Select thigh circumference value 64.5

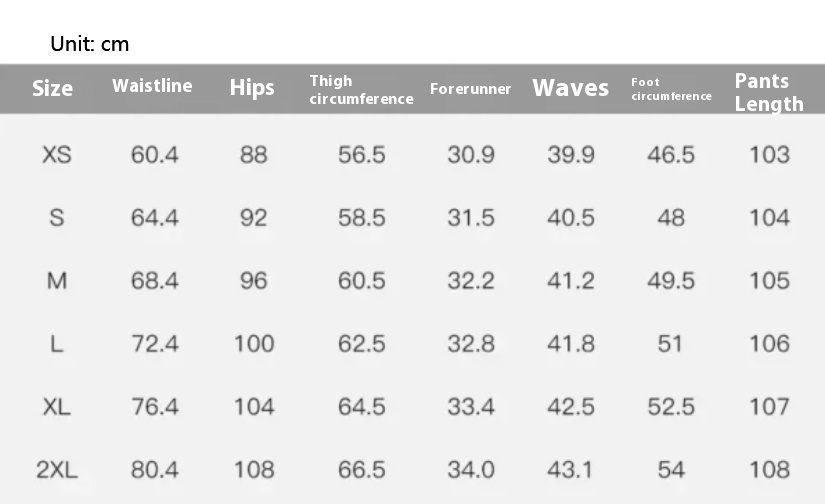click(x=361, y=407)
